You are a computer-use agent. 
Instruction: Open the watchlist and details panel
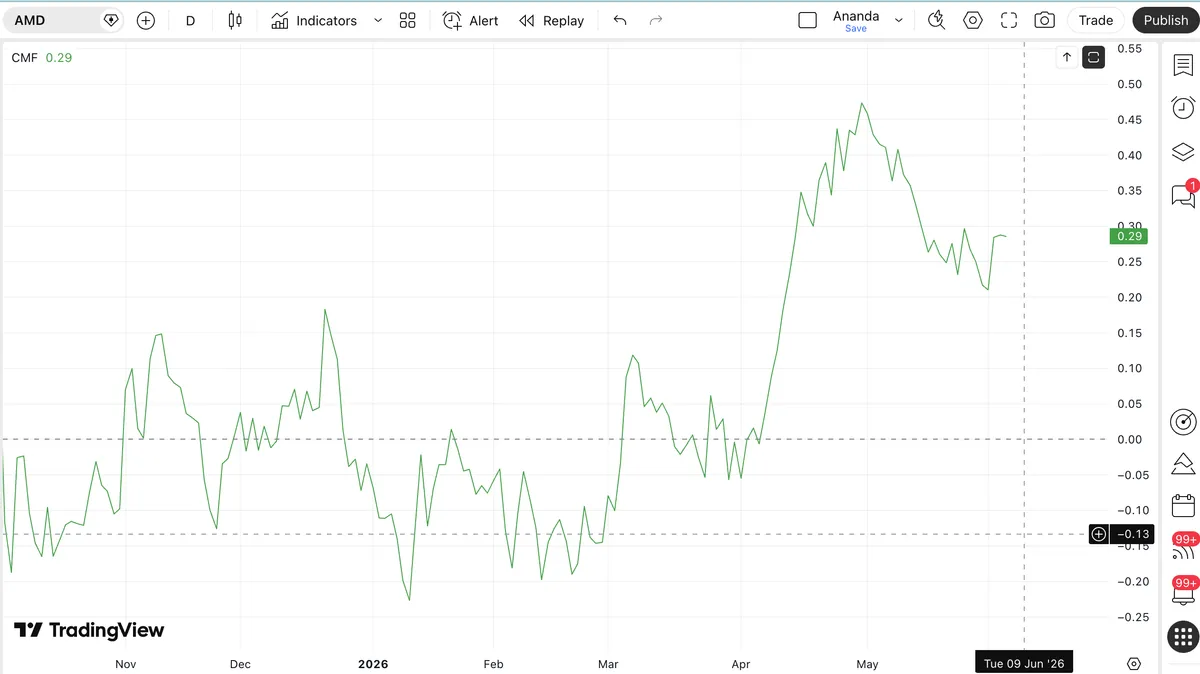pyautogui.click(x=1183, y=65)
